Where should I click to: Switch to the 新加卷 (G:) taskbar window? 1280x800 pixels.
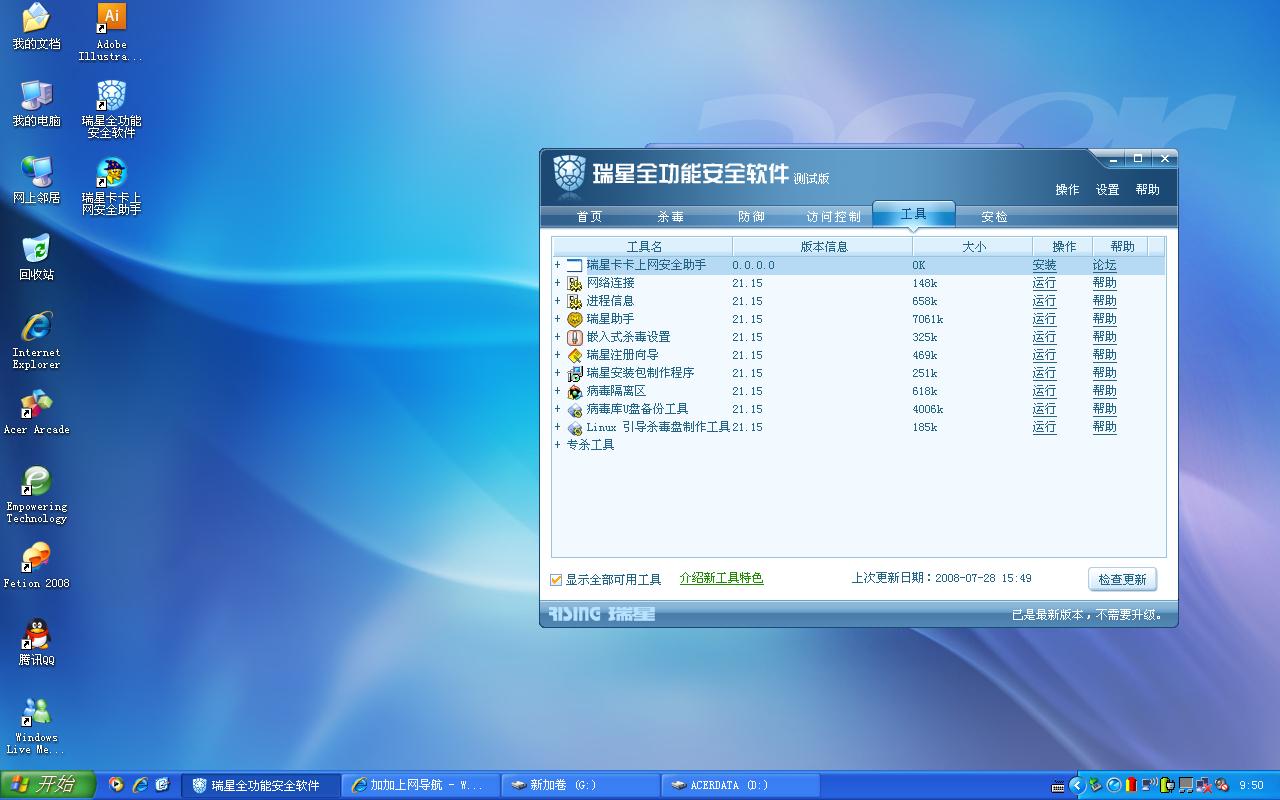click(580, 785)
